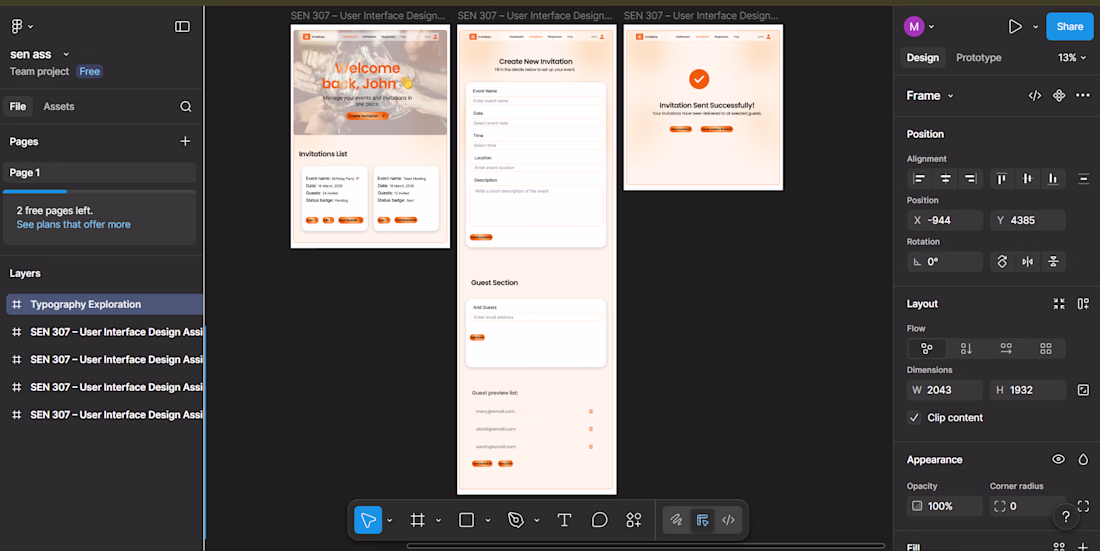This screenshot has height=551, width=1100.
Task: Open the Figma main menu logo
Action: (x=17, y=27)
